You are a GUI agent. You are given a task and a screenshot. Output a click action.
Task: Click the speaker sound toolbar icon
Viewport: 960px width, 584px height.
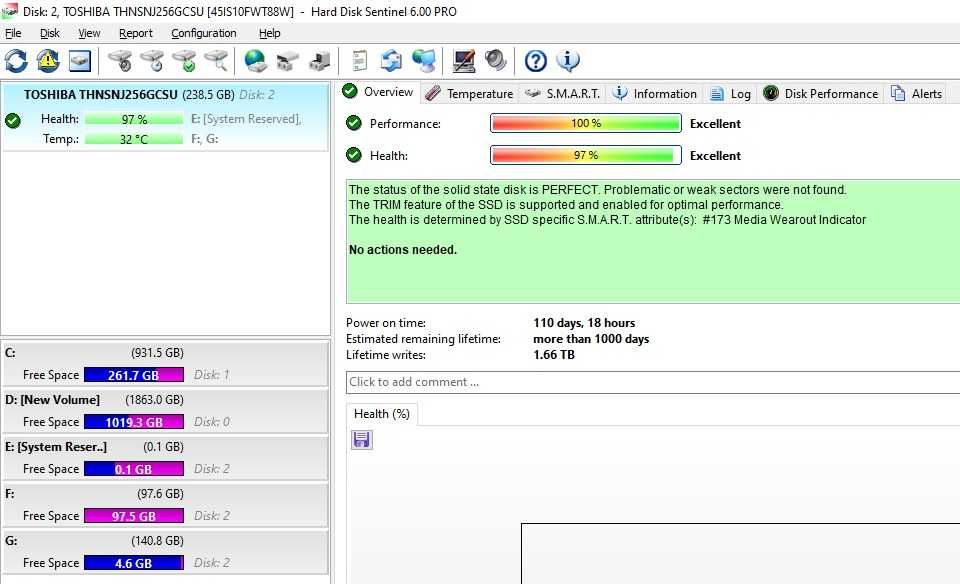(496, 61)
